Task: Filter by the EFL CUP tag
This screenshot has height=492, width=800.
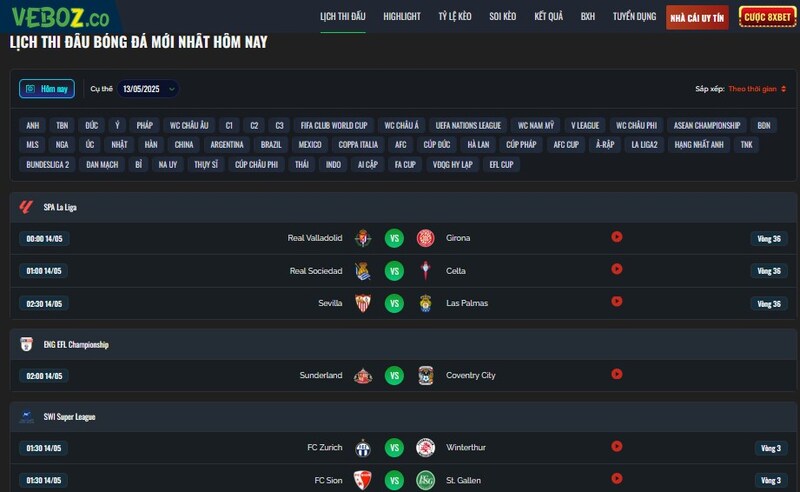Action: coord(501,165)
